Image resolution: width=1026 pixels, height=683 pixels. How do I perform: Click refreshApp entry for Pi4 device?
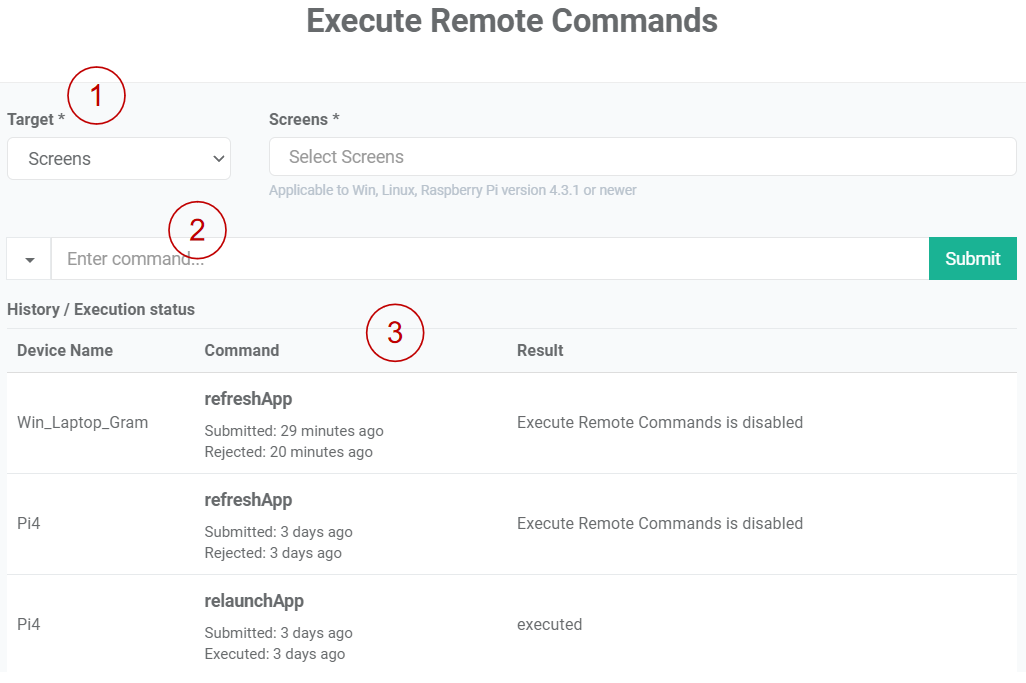point(248,499)
